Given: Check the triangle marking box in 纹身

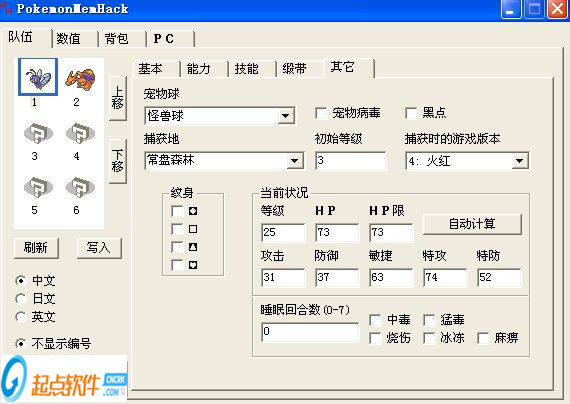Looking at the screenshot, I should click(x=177, y=247).
